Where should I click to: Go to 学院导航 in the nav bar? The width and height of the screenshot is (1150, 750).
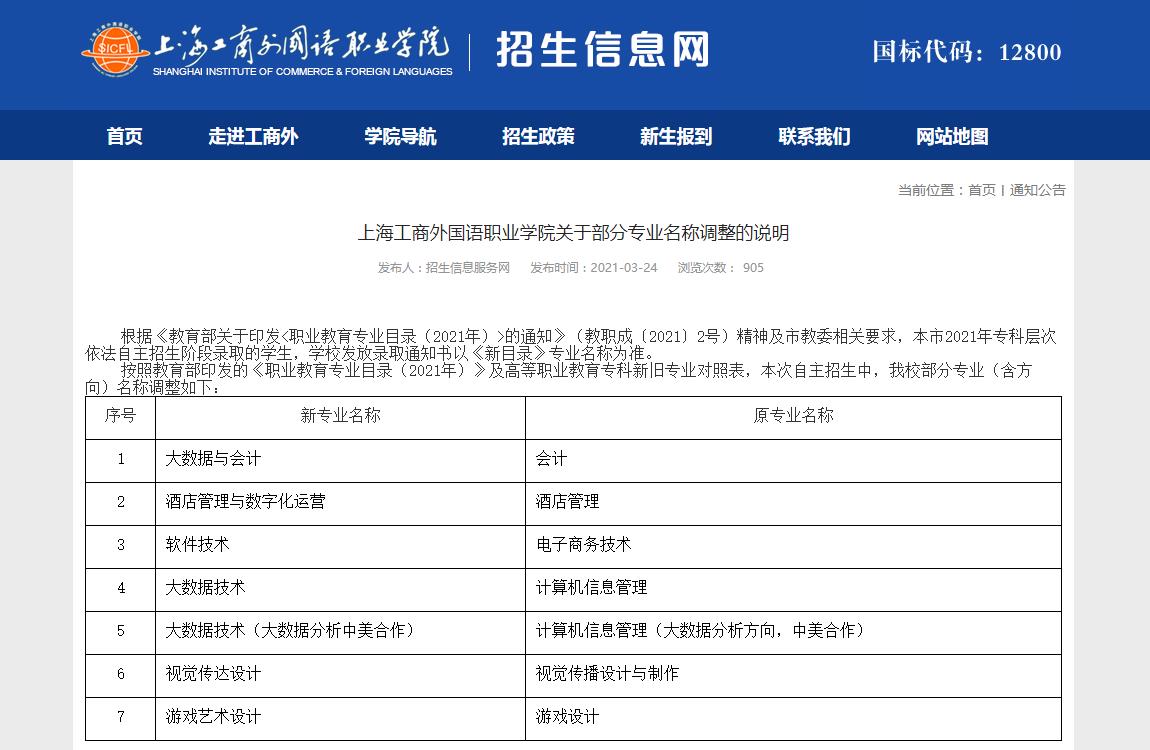[x=400, y=136]
